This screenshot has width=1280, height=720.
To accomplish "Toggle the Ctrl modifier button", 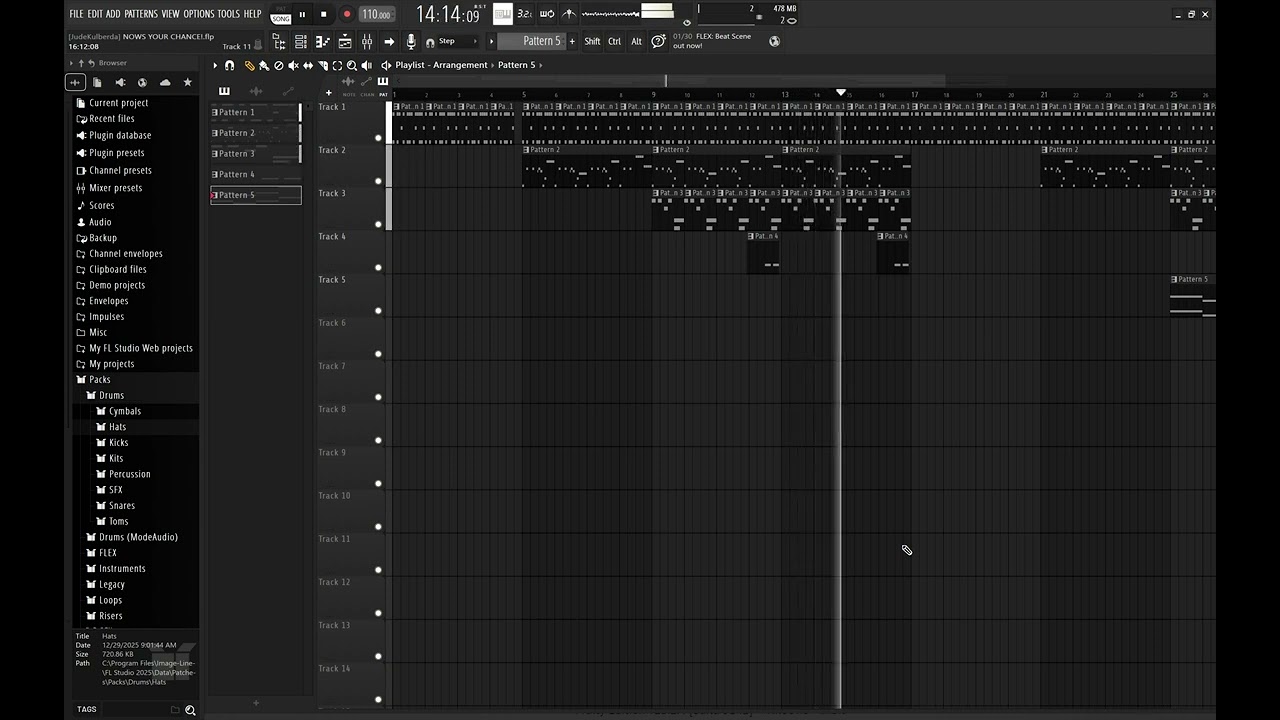I will point(614,41).
